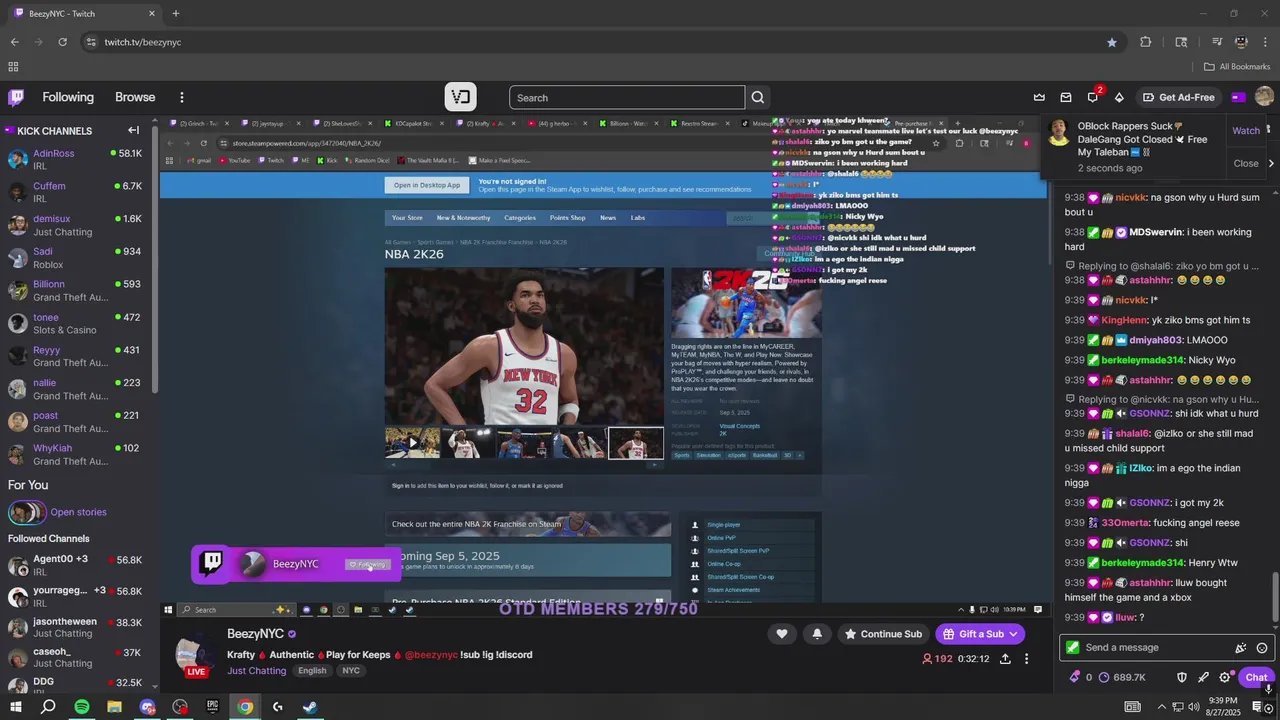
Task: Click the shield icon below chat
Action: [1181, 677]
